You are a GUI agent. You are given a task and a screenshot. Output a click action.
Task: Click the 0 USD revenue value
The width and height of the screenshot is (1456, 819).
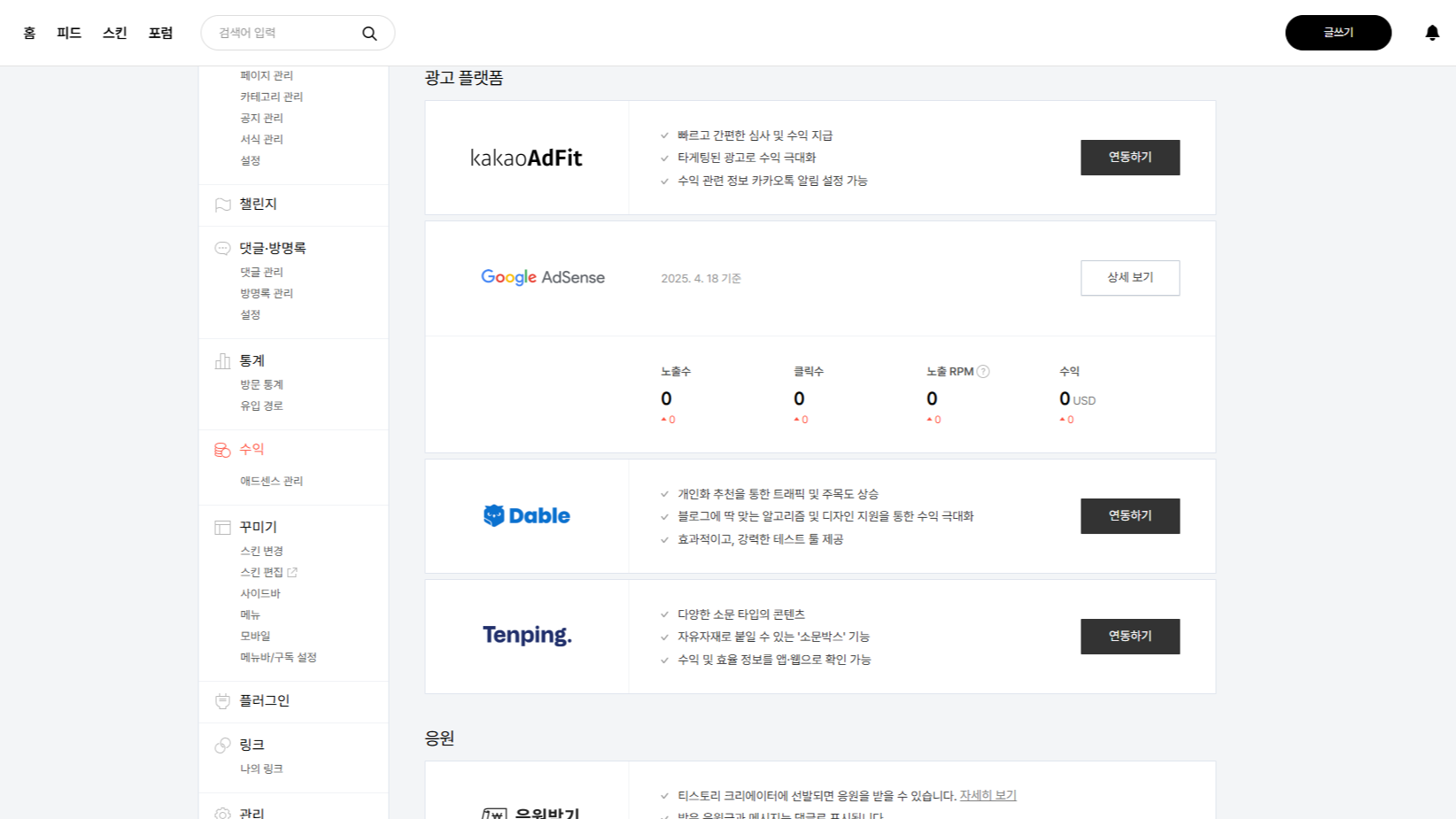1077,399
